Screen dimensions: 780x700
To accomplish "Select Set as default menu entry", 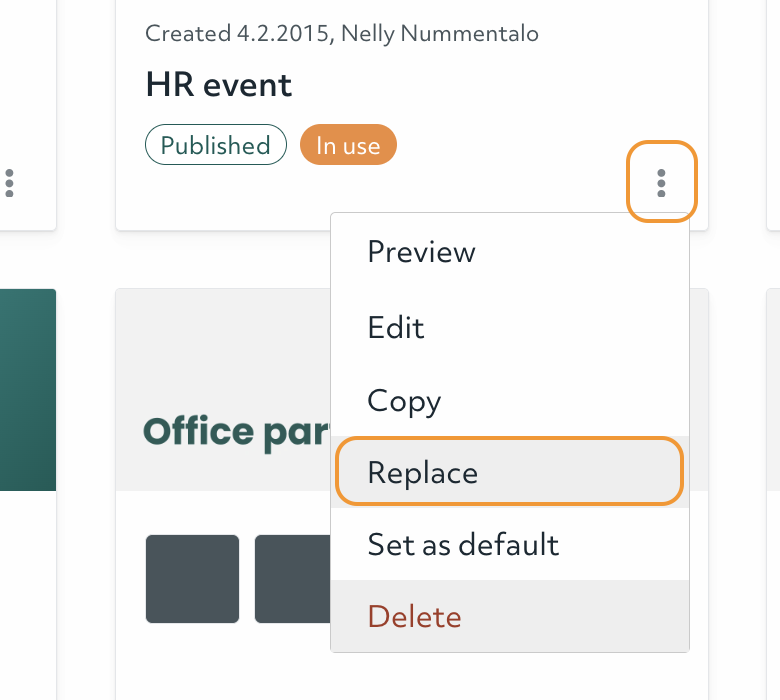I will (463, 544).
